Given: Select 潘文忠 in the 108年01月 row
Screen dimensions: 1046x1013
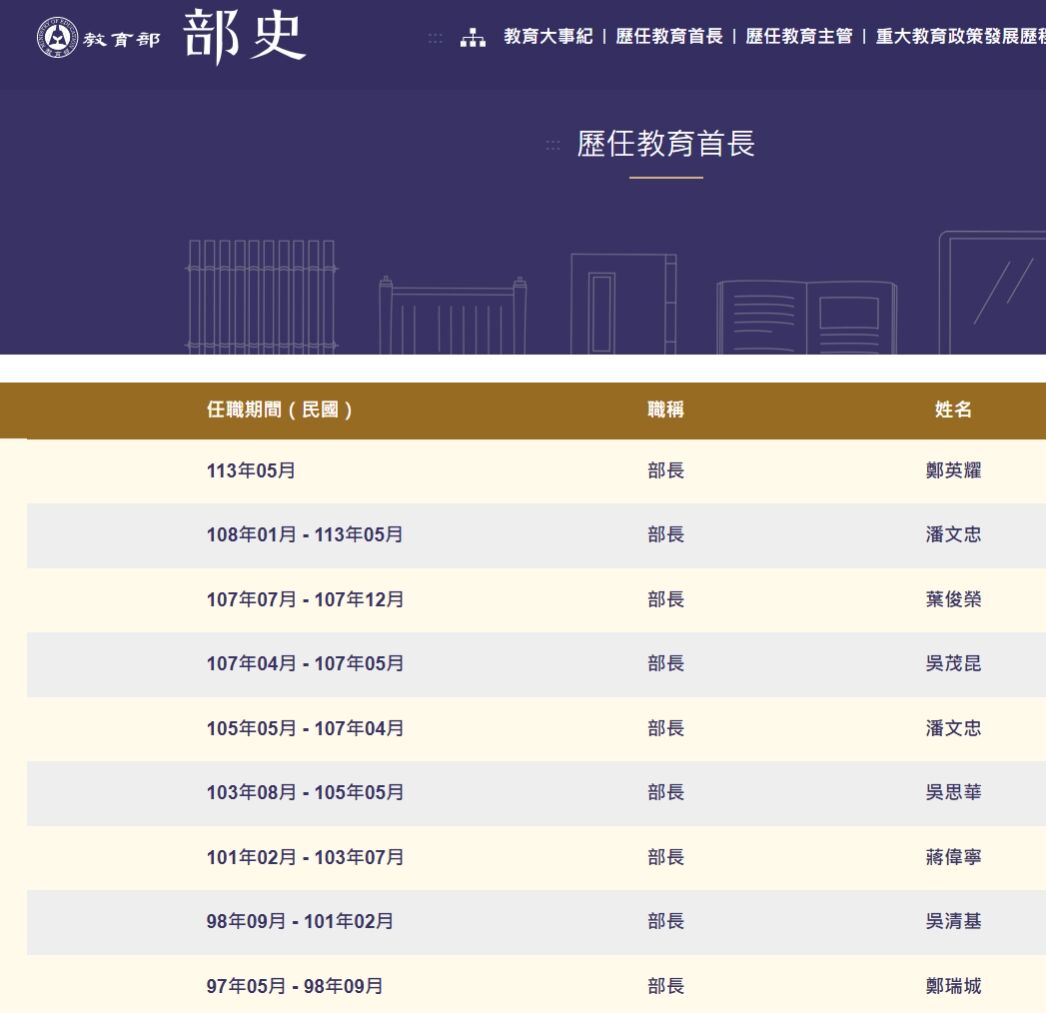Looking at the screenshot, I should point(953,535).
